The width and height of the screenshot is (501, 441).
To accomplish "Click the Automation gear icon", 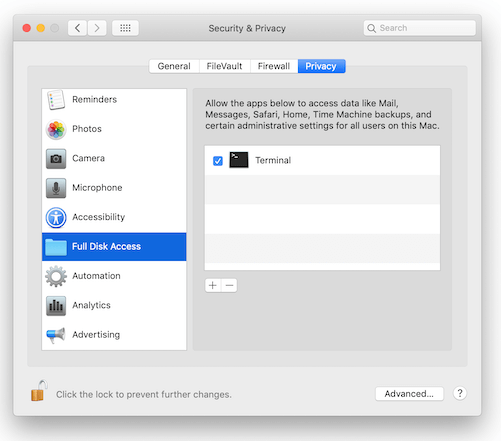I will coord(56,276).
